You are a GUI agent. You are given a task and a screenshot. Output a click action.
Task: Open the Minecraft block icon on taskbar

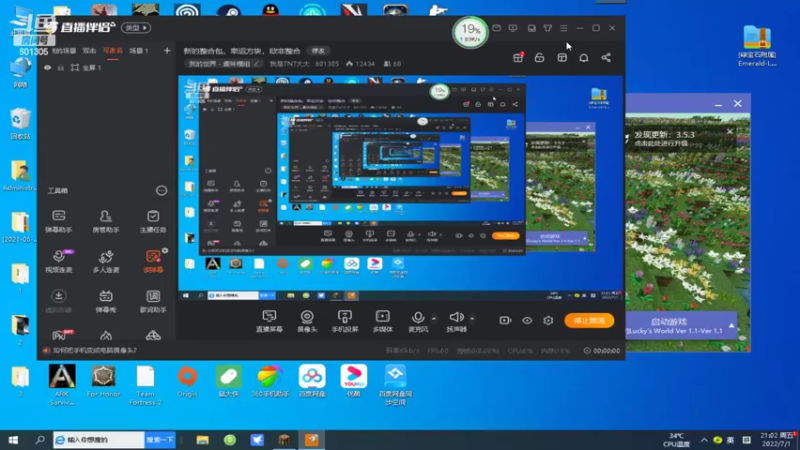point(284,440)
